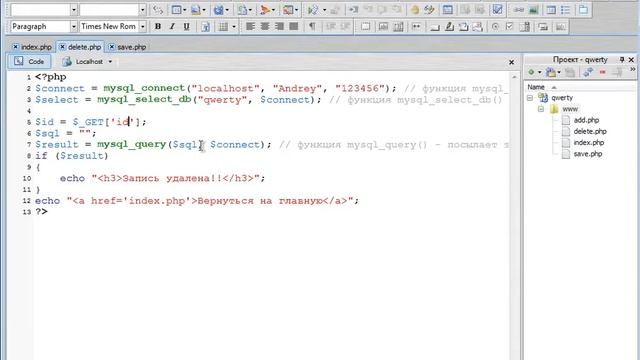
Task: Click line 5 code with $_GET['id']
Action: coord(91,122)
